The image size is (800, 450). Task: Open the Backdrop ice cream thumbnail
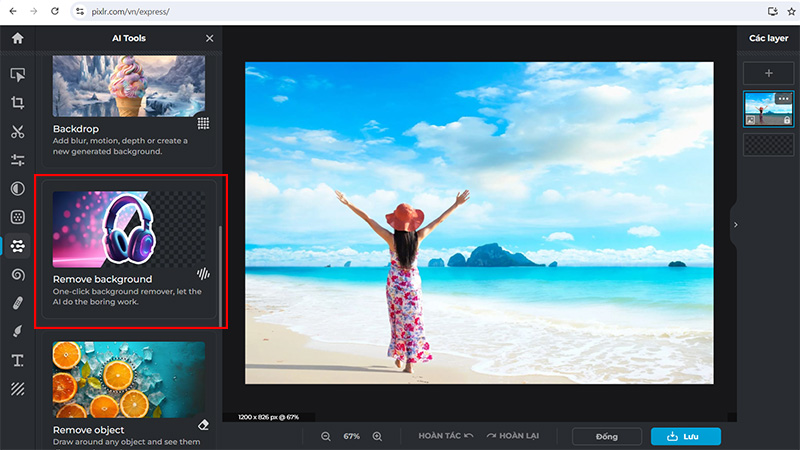tap(129, 86)
